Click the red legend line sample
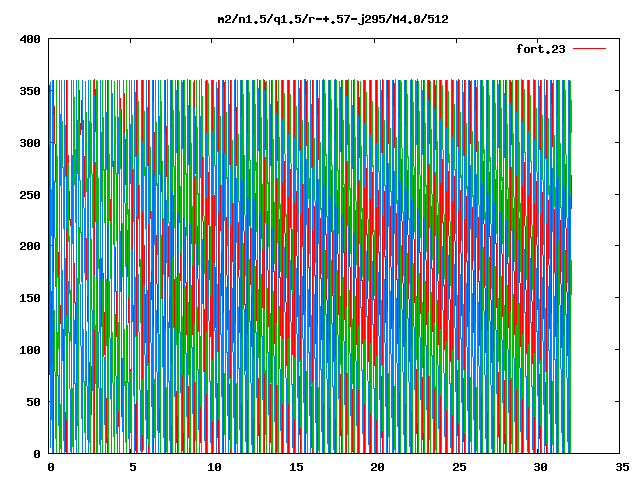Viewport: 640px width, 480px height. (589, 49)
